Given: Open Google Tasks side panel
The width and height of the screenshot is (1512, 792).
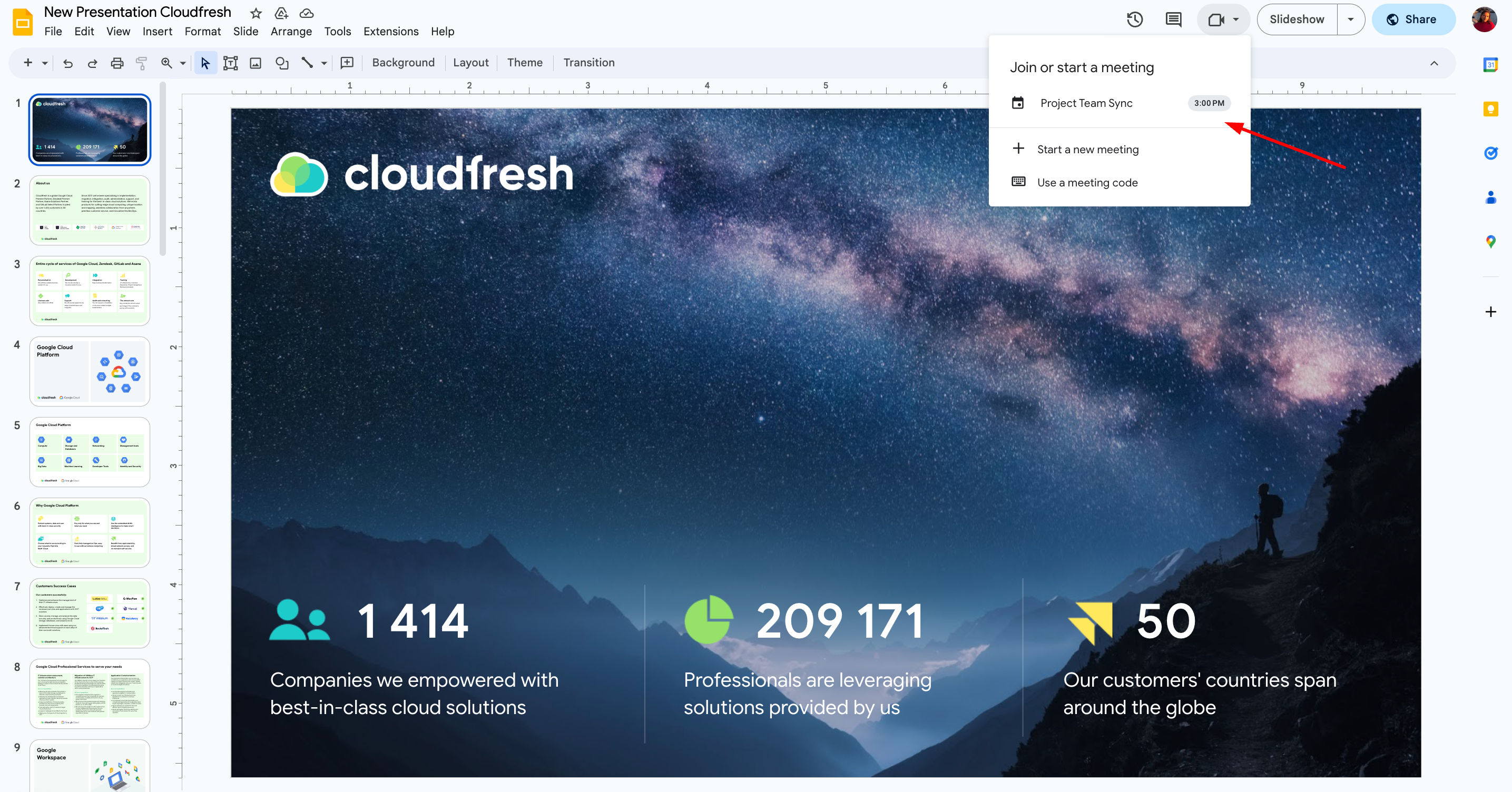Looking at the screenshot, I should (1490, 153).
